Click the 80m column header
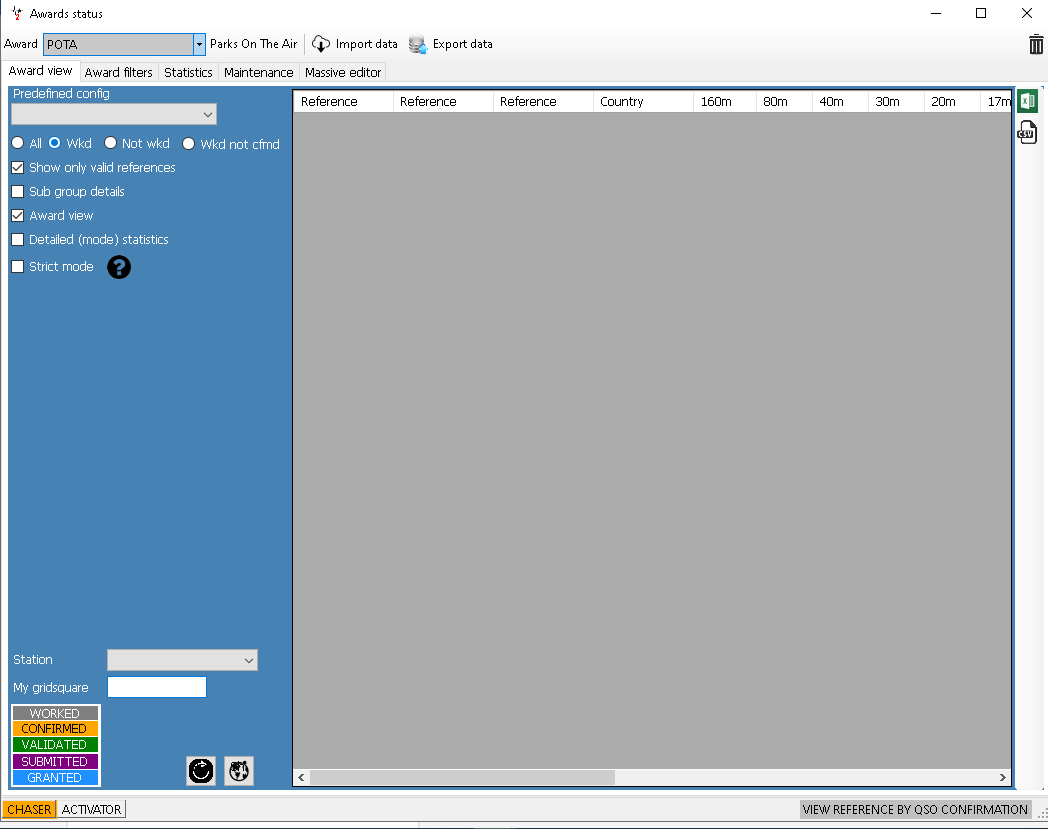The image size is (1048, 829). pyautogui.click(x=783, y=102)
